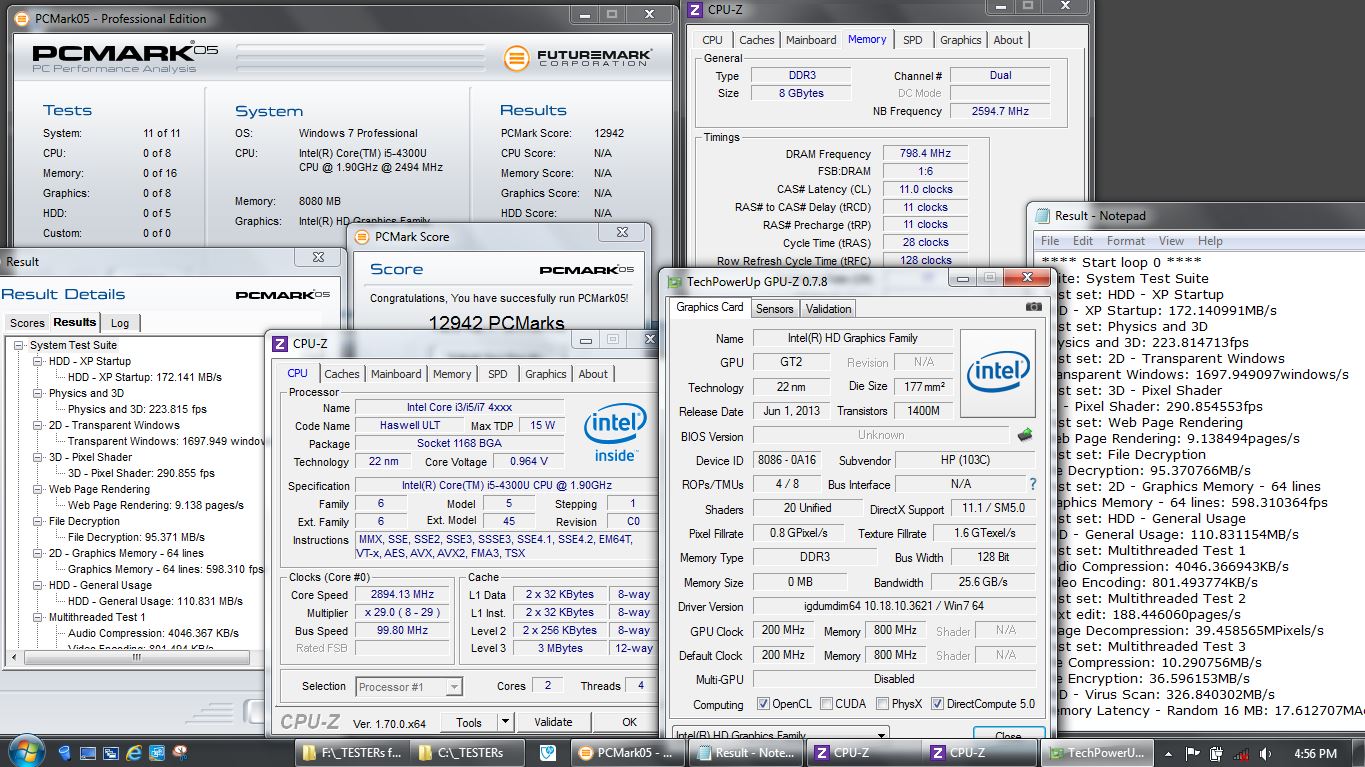1365x767 pixels.
Task: Click the Bus Interface question mark in GPU-Z
Action: [1033, 484]
